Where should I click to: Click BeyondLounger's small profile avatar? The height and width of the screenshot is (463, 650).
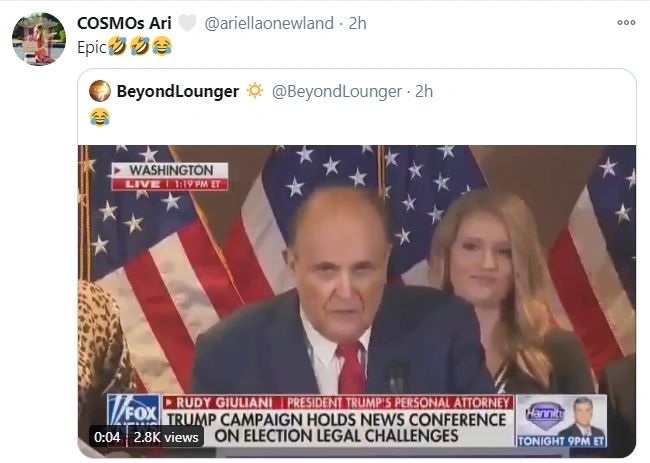click(100, 91)
